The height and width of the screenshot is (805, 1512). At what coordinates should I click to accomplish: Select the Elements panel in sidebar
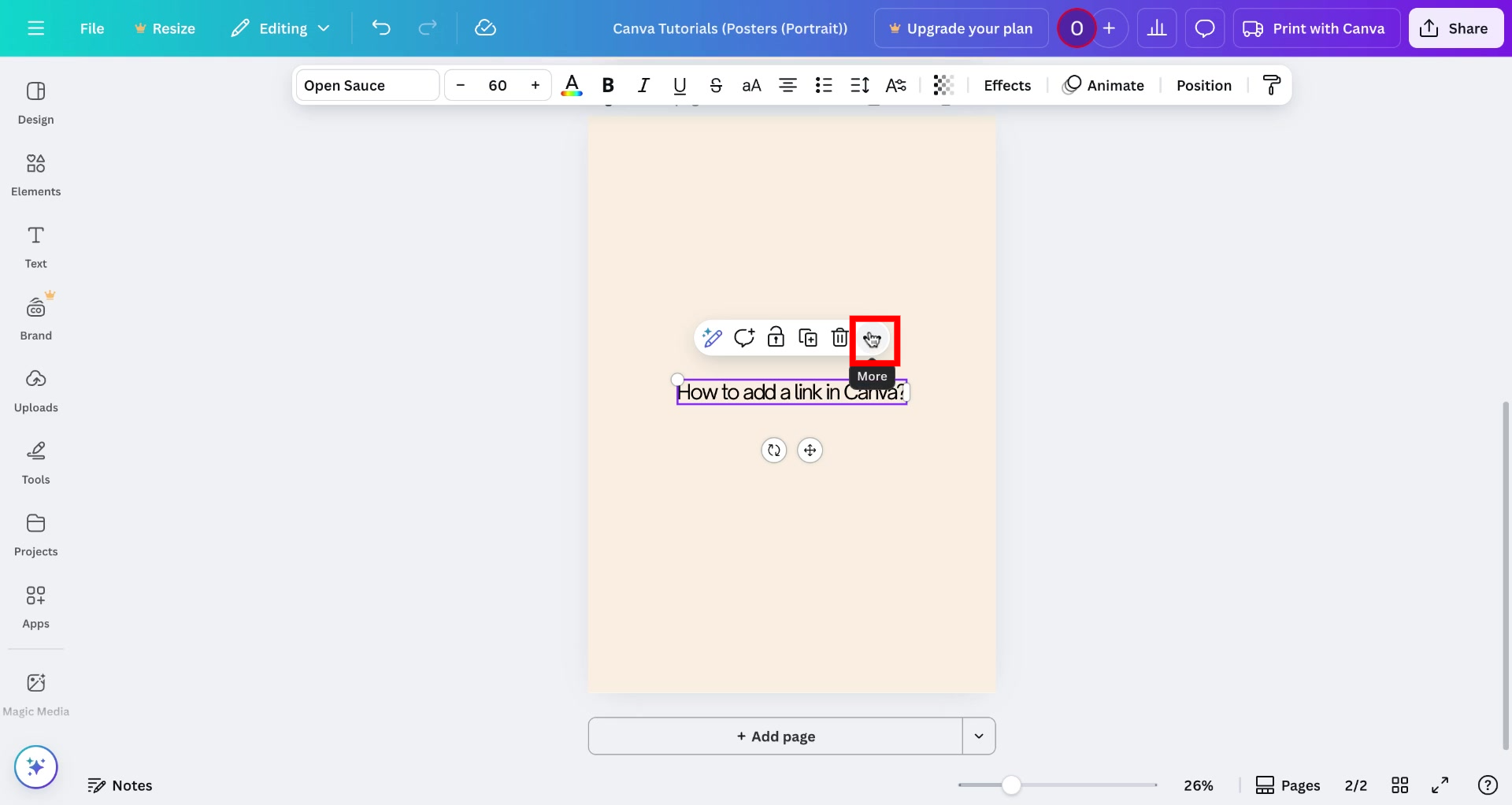(x=35, y=173)
